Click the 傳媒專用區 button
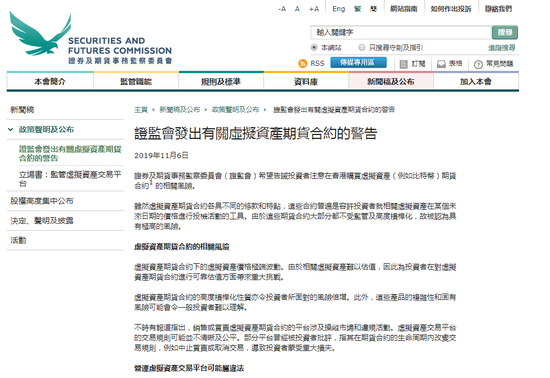The image size is (550, 378). [x=358, y=62]
